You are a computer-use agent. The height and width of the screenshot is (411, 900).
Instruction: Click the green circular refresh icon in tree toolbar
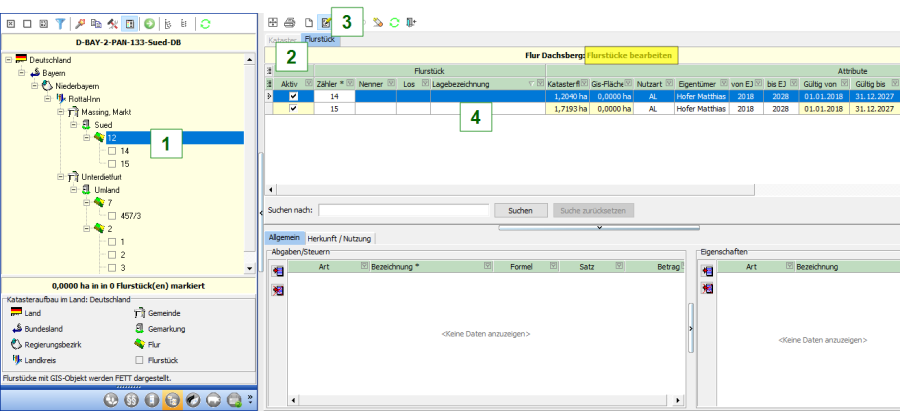206,22
